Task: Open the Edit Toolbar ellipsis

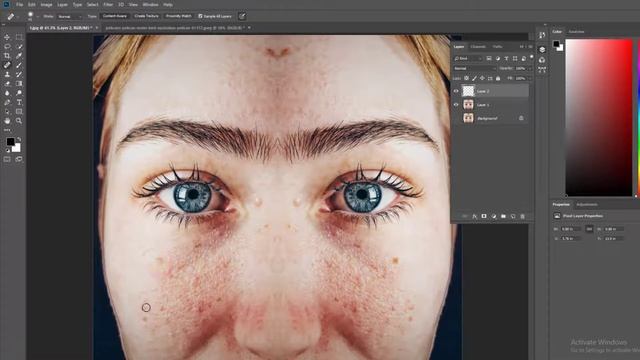Action: tap(7, 130)
